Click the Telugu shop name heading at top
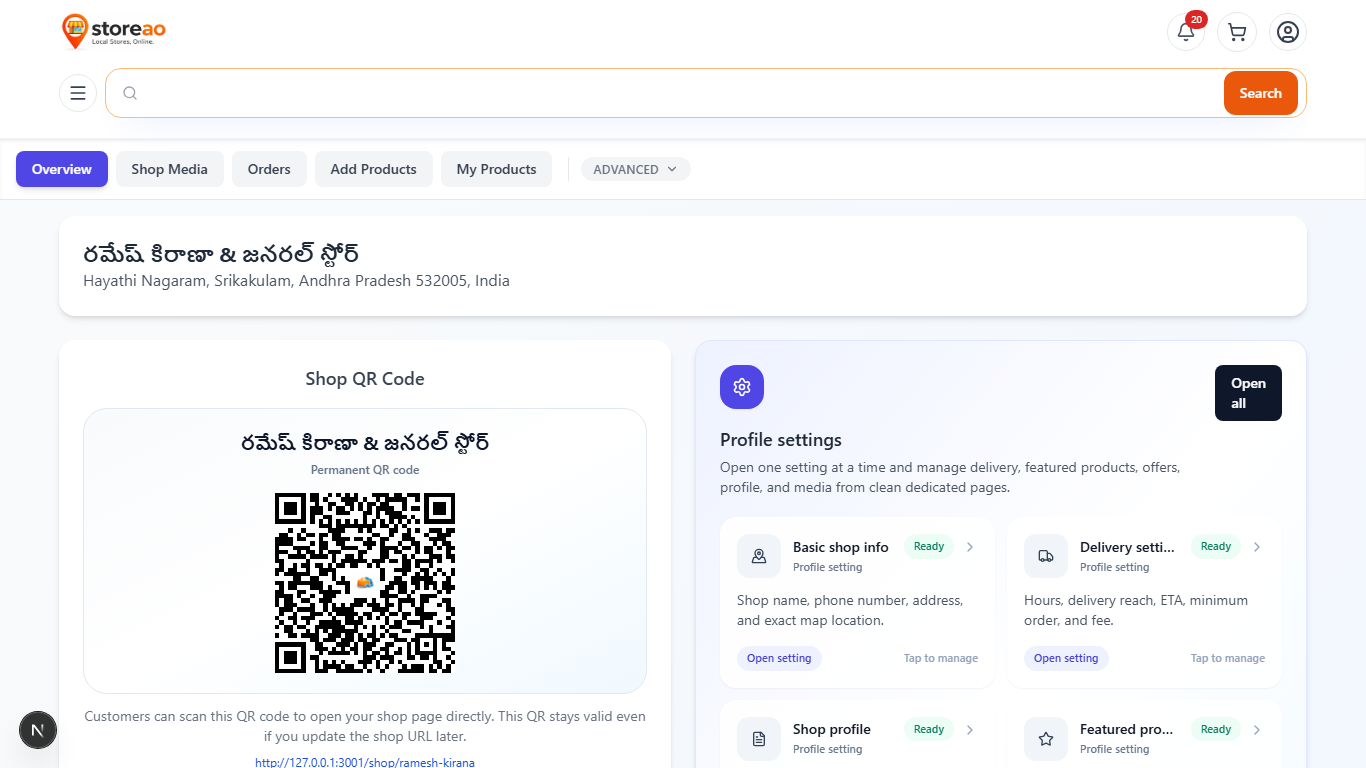 (x=221, y=253)
